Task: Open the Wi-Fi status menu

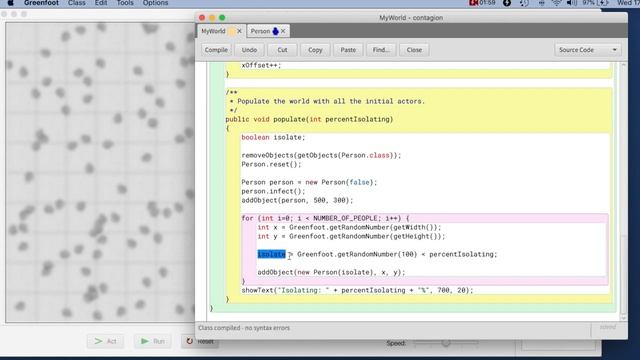Action: tap(556, 3)
